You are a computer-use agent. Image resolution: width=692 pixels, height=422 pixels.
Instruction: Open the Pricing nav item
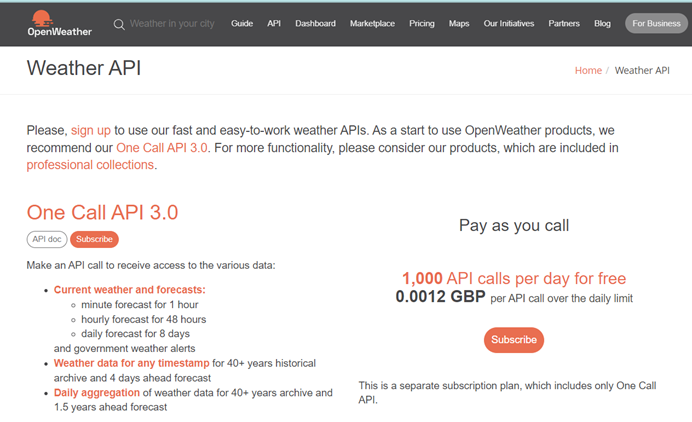point(421,23)
